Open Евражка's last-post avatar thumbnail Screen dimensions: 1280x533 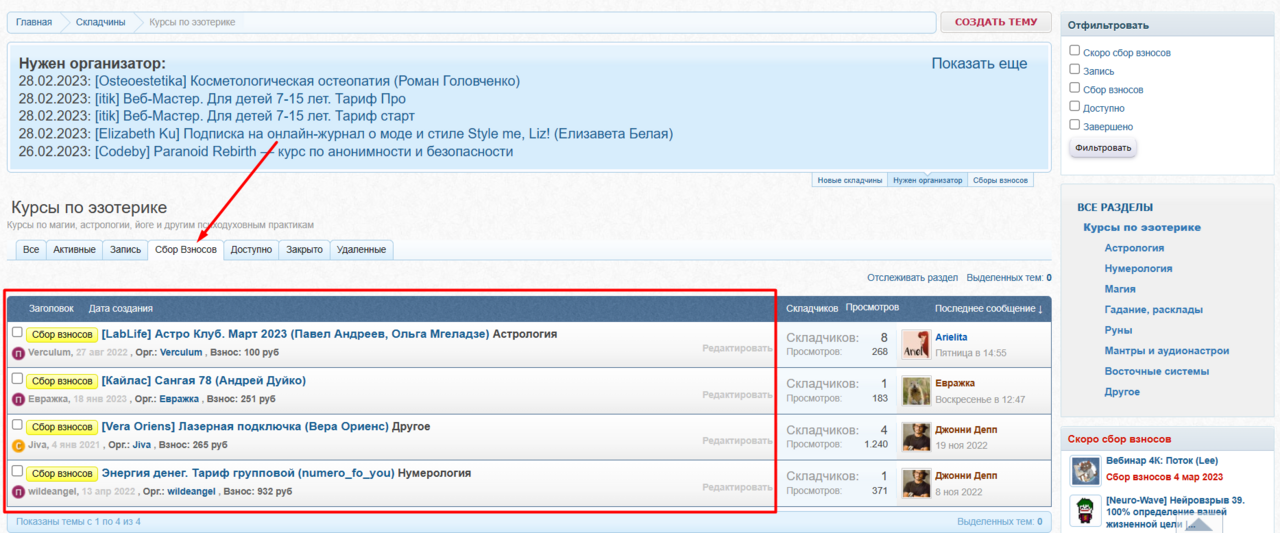click(x=916, y=391)
